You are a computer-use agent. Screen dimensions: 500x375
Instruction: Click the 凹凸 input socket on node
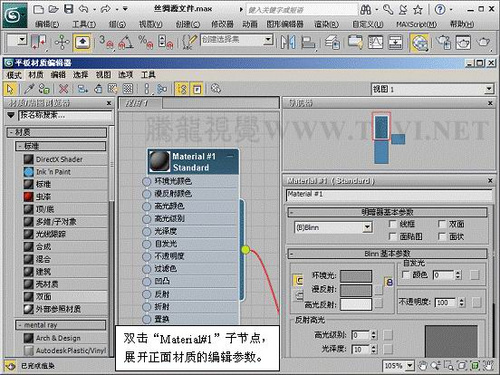point(147,282)
